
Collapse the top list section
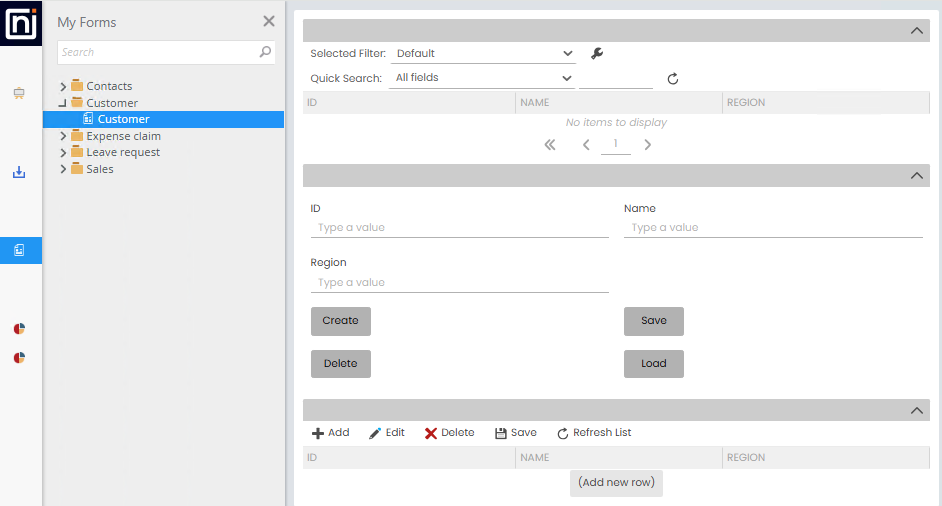point(917,31)
